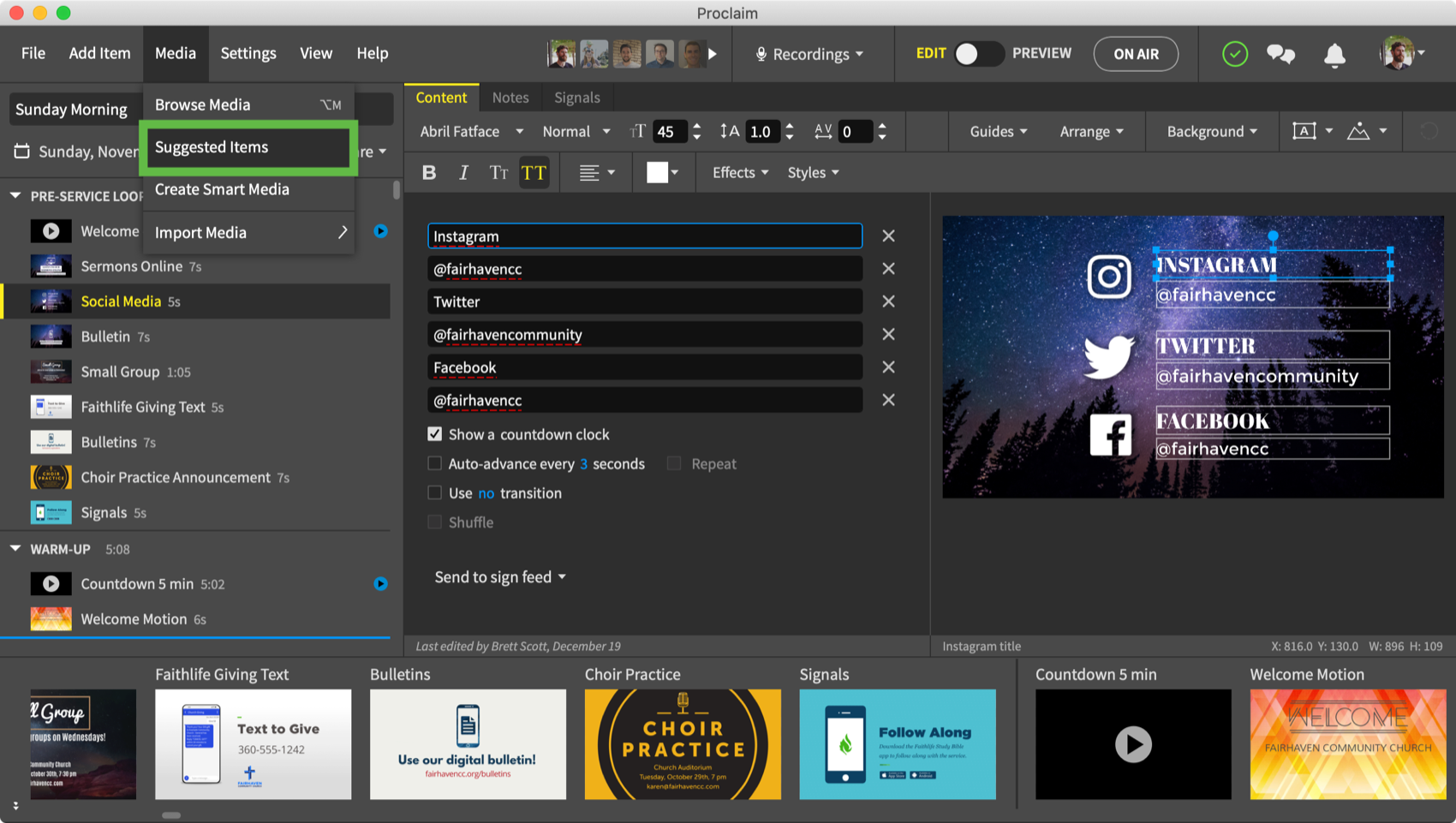Expand the team members avatar list arrow

click(x=713, y=54)
